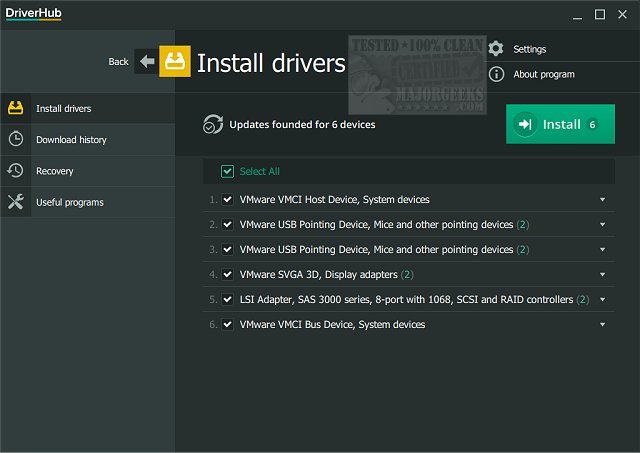Open Settings via the gear icon
Image resolution: width=640 pixels, height=453 pixels.
coord(496,49)
